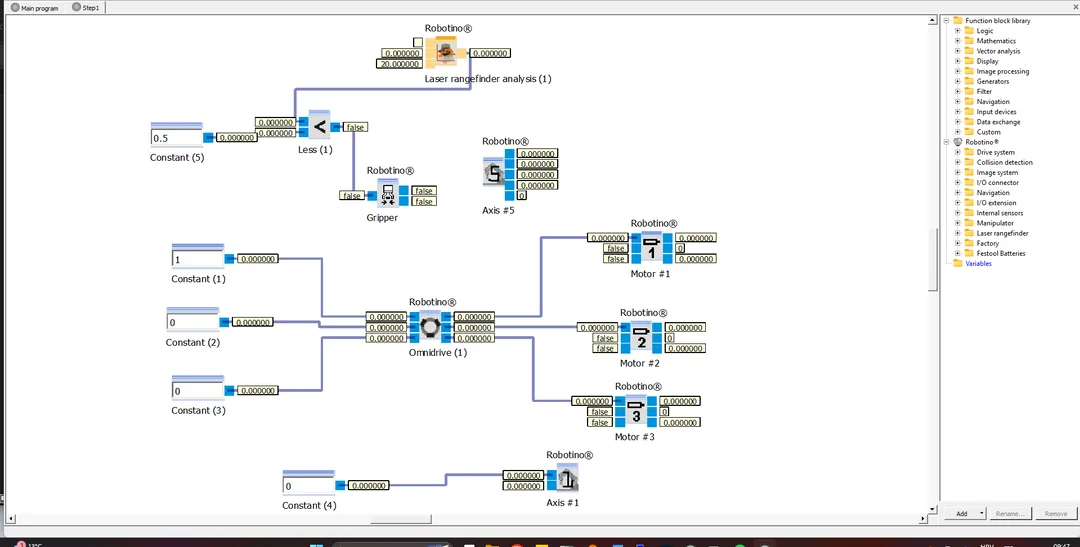Image resolution: width=1080 pixels, height=547 pixels.
Task: Click the Axis #5 block icon
Action: [x=493, y=174]
